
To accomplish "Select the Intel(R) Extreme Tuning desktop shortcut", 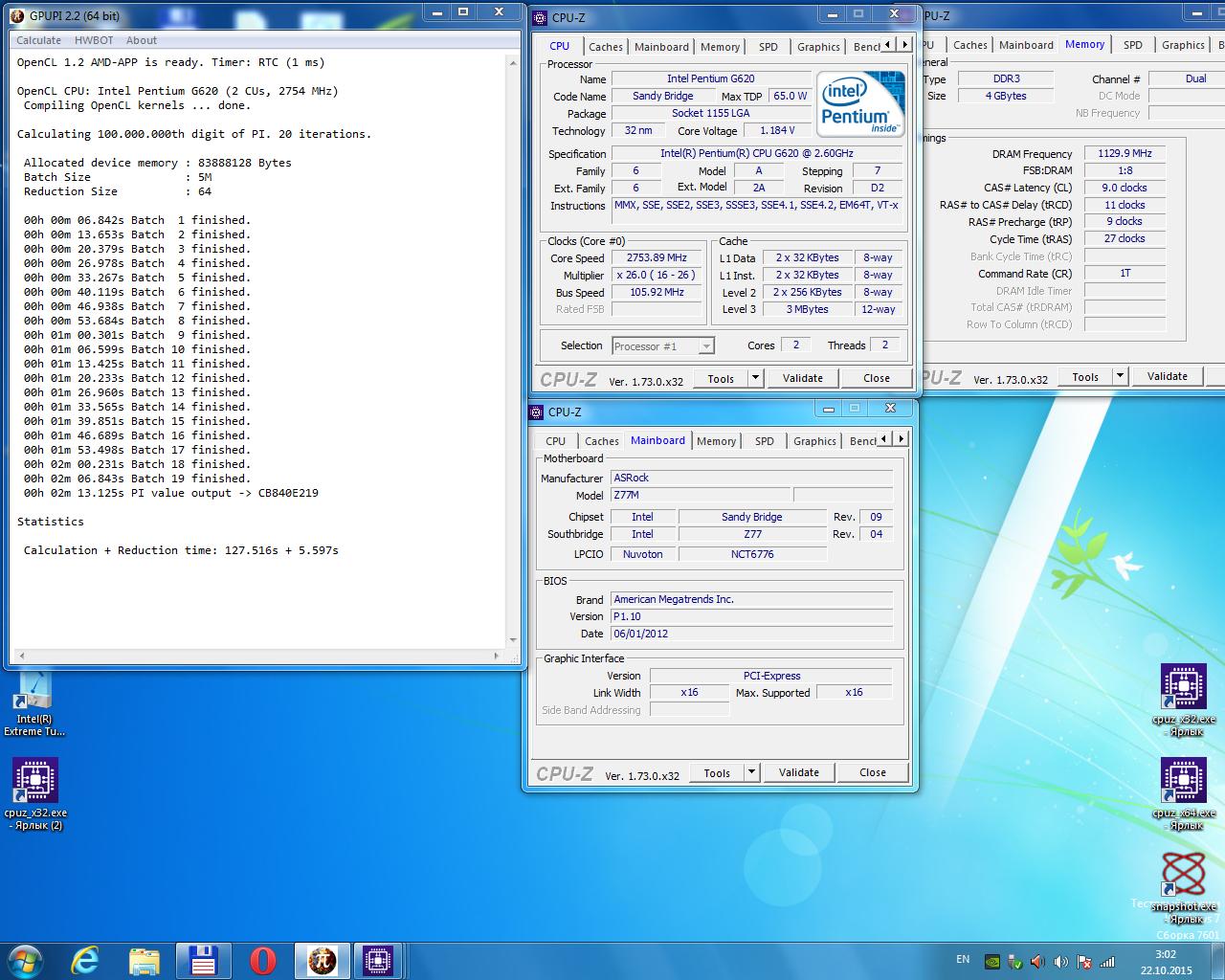I will coord(34,704).
